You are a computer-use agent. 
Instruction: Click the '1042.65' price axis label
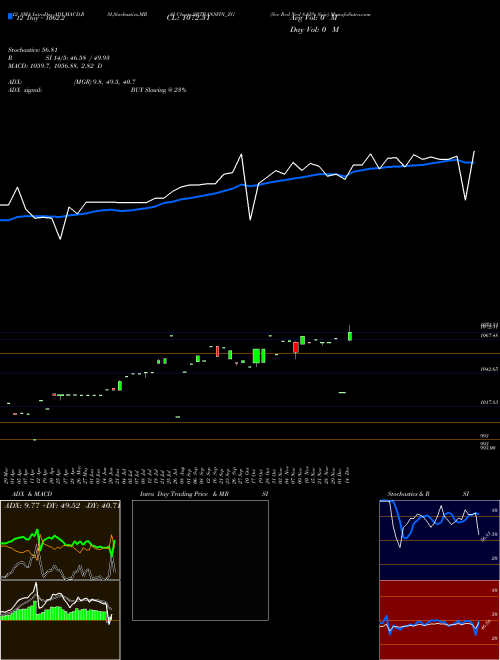[489, 369]
